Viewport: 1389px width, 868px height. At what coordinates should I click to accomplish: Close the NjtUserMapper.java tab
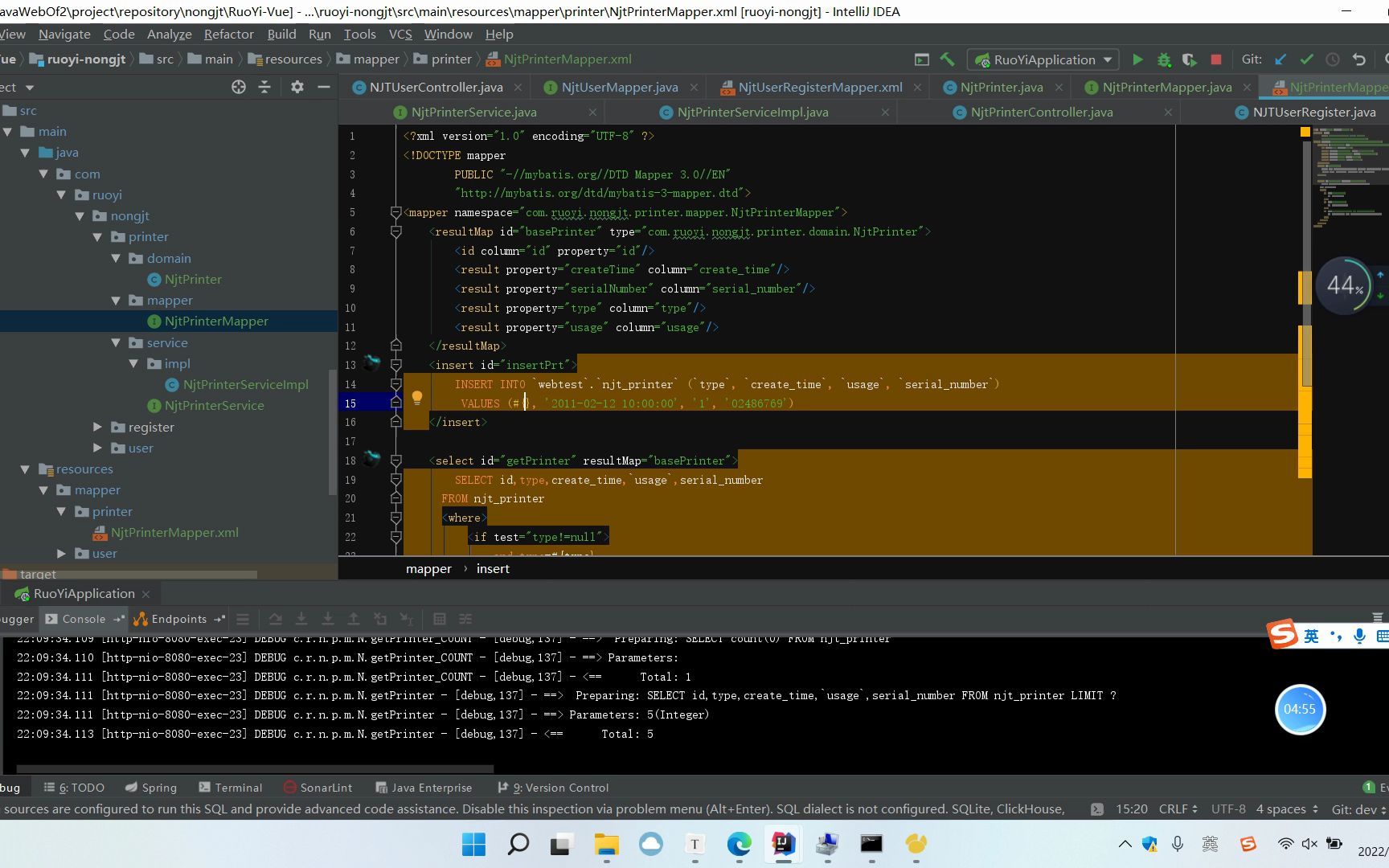click(694, 87)
